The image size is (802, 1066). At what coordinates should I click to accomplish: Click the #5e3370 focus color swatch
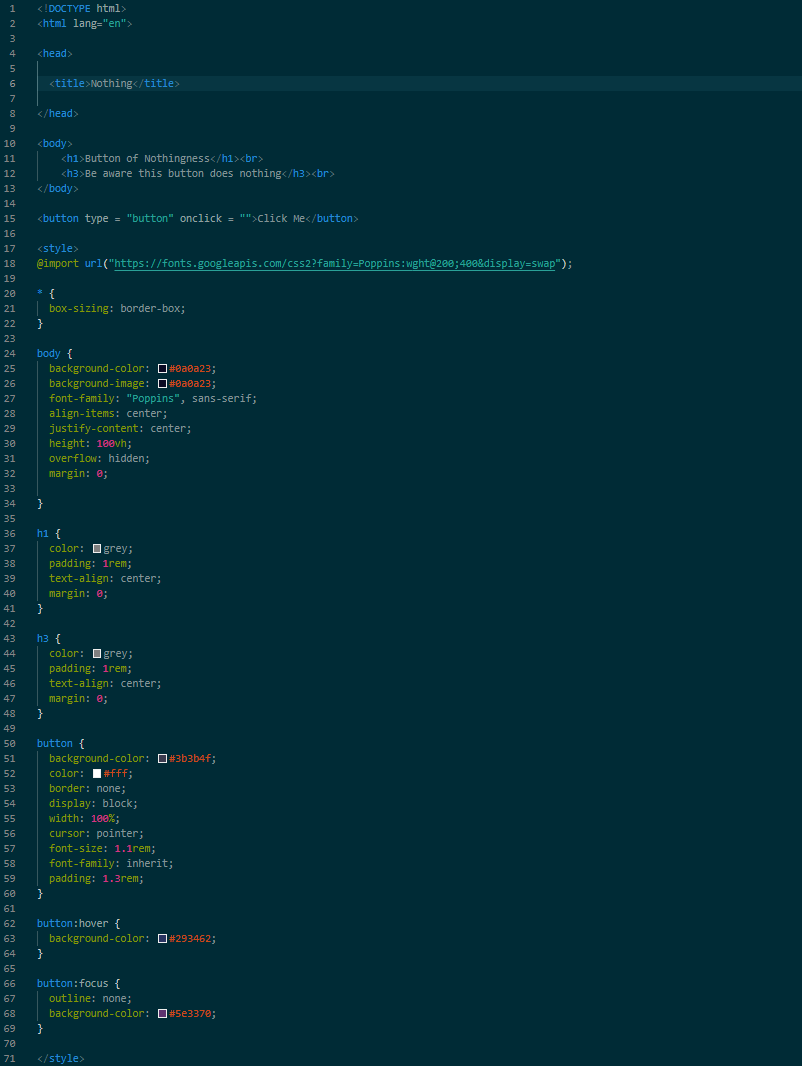click(x=164, y=1013)
